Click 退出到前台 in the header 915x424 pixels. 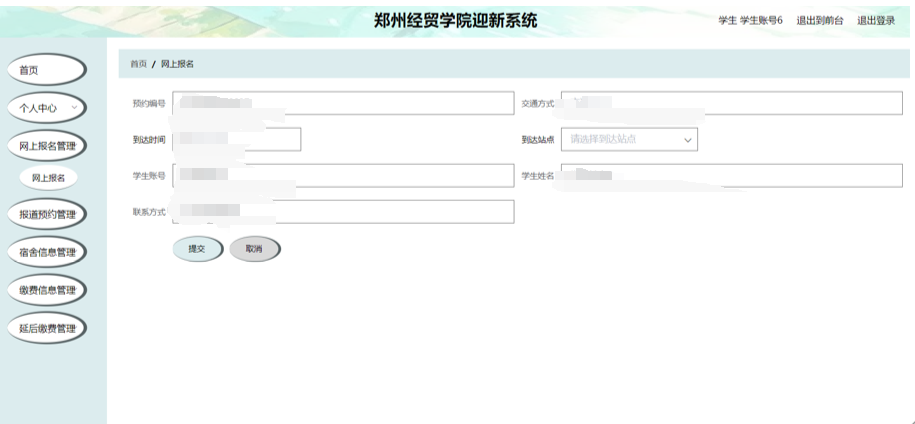[x=820, y=20]
